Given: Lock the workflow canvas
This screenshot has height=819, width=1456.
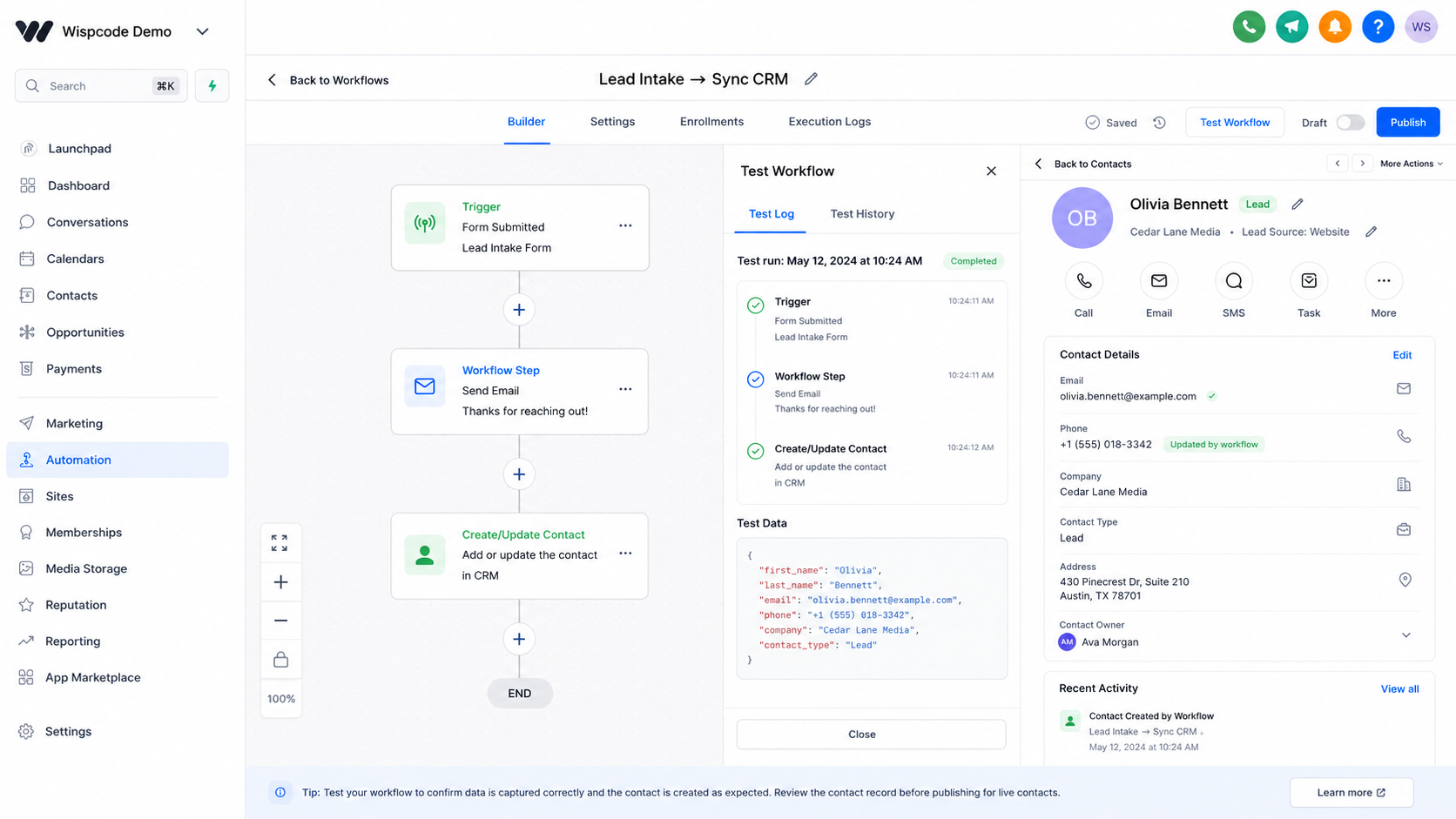Looking at the screenshot, I should [280, 660].
